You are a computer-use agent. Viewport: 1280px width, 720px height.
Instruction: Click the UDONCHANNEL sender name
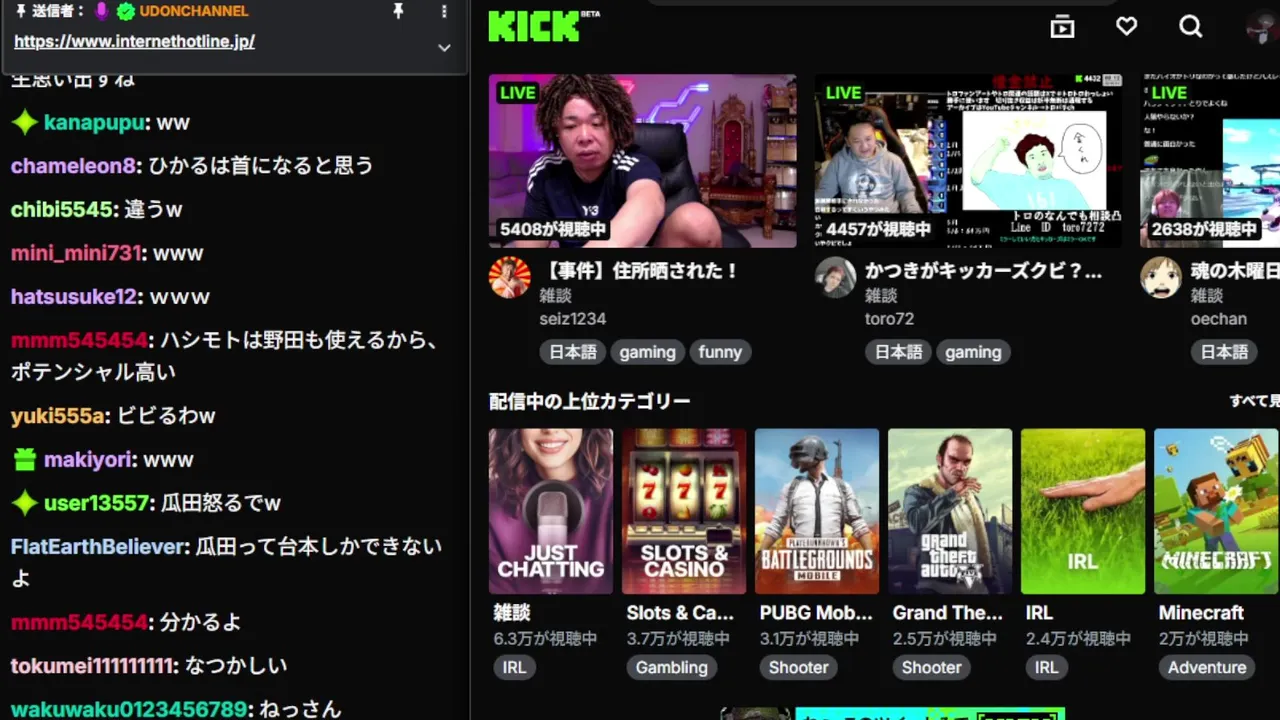pyautogui.click(x=194, y=11)
